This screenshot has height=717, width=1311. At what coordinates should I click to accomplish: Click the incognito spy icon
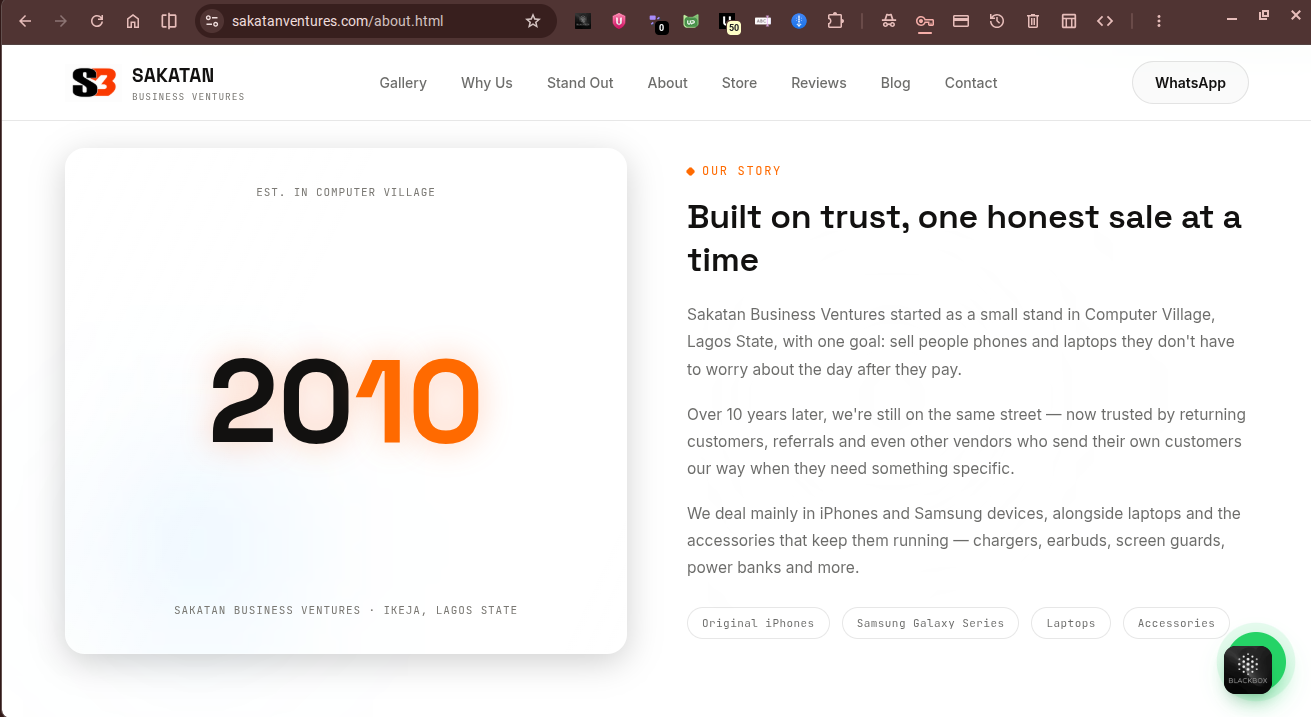tap(889, 21)
